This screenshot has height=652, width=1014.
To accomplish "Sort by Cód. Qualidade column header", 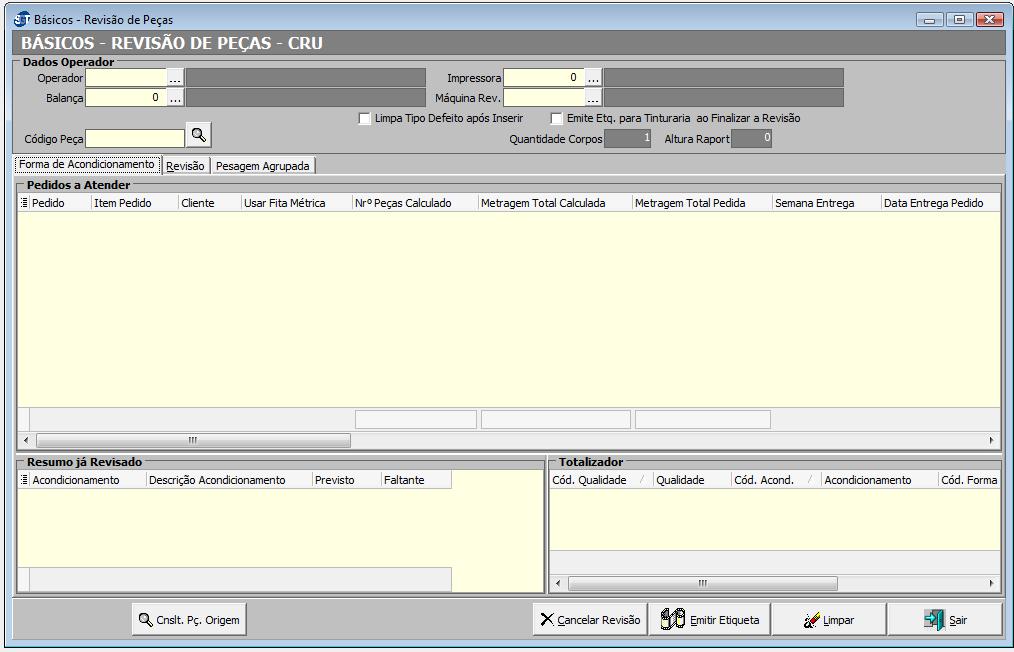I will tap(590, 480).
